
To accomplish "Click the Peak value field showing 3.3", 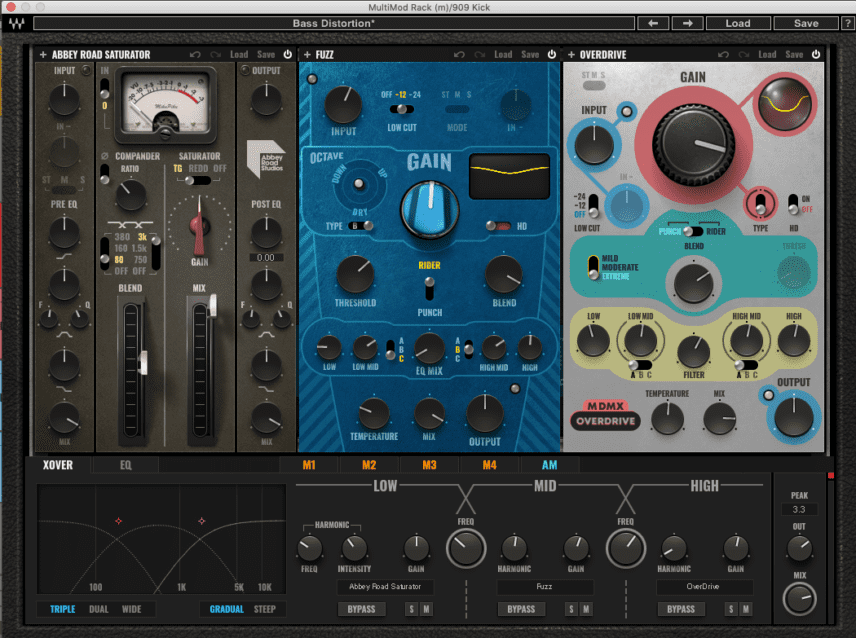I will (x=799, y=509).
